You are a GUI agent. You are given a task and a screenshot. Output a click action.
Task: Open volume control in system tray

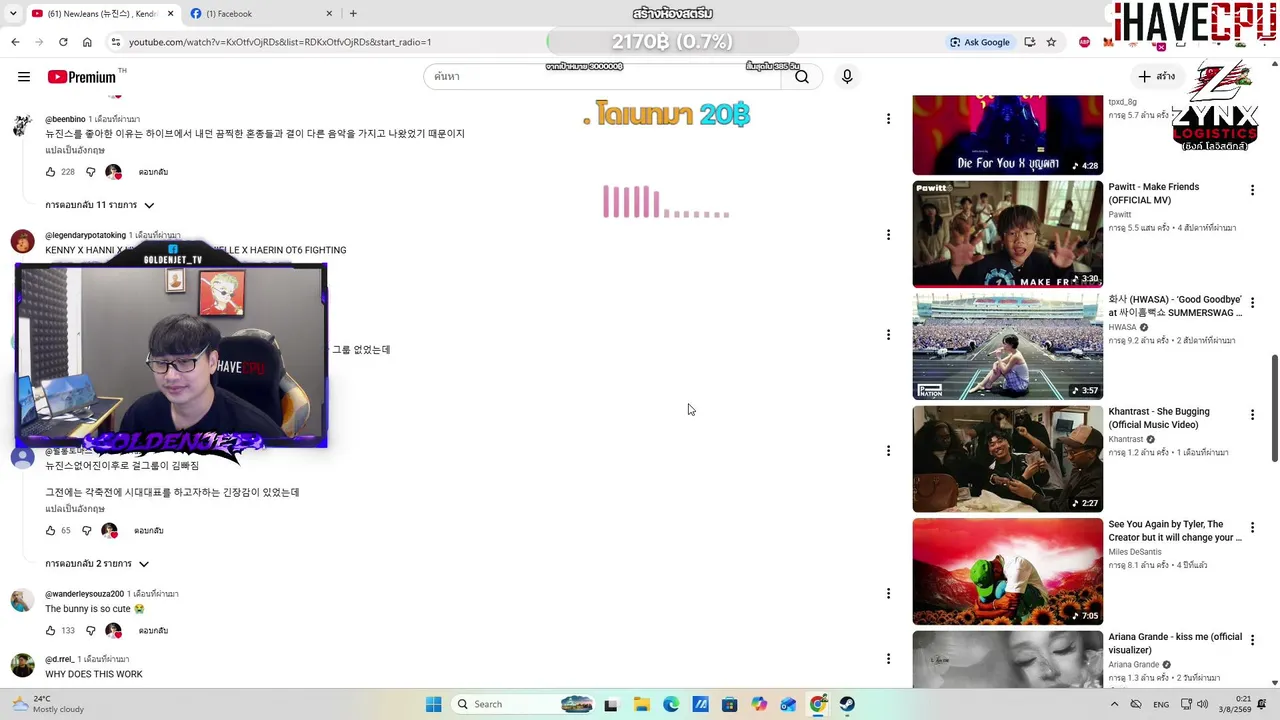tap(1202, 704)
